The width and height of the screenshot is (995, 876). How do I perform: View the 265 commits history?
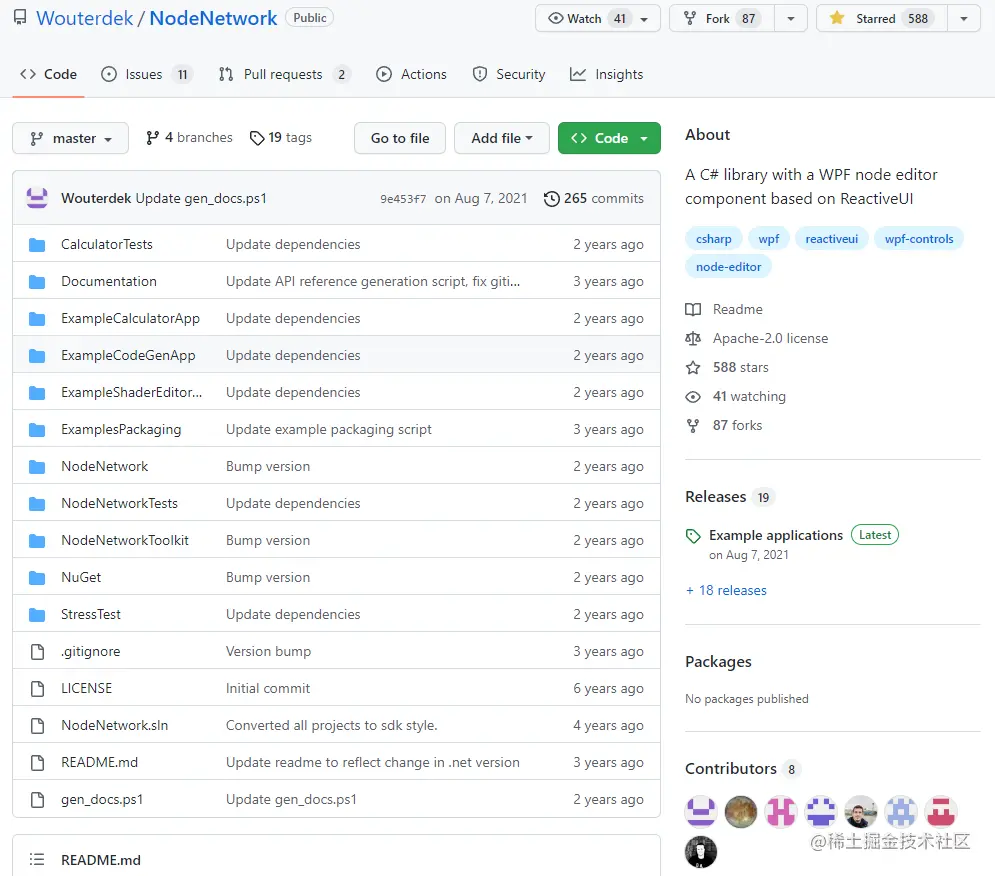[x=593, y=198]
